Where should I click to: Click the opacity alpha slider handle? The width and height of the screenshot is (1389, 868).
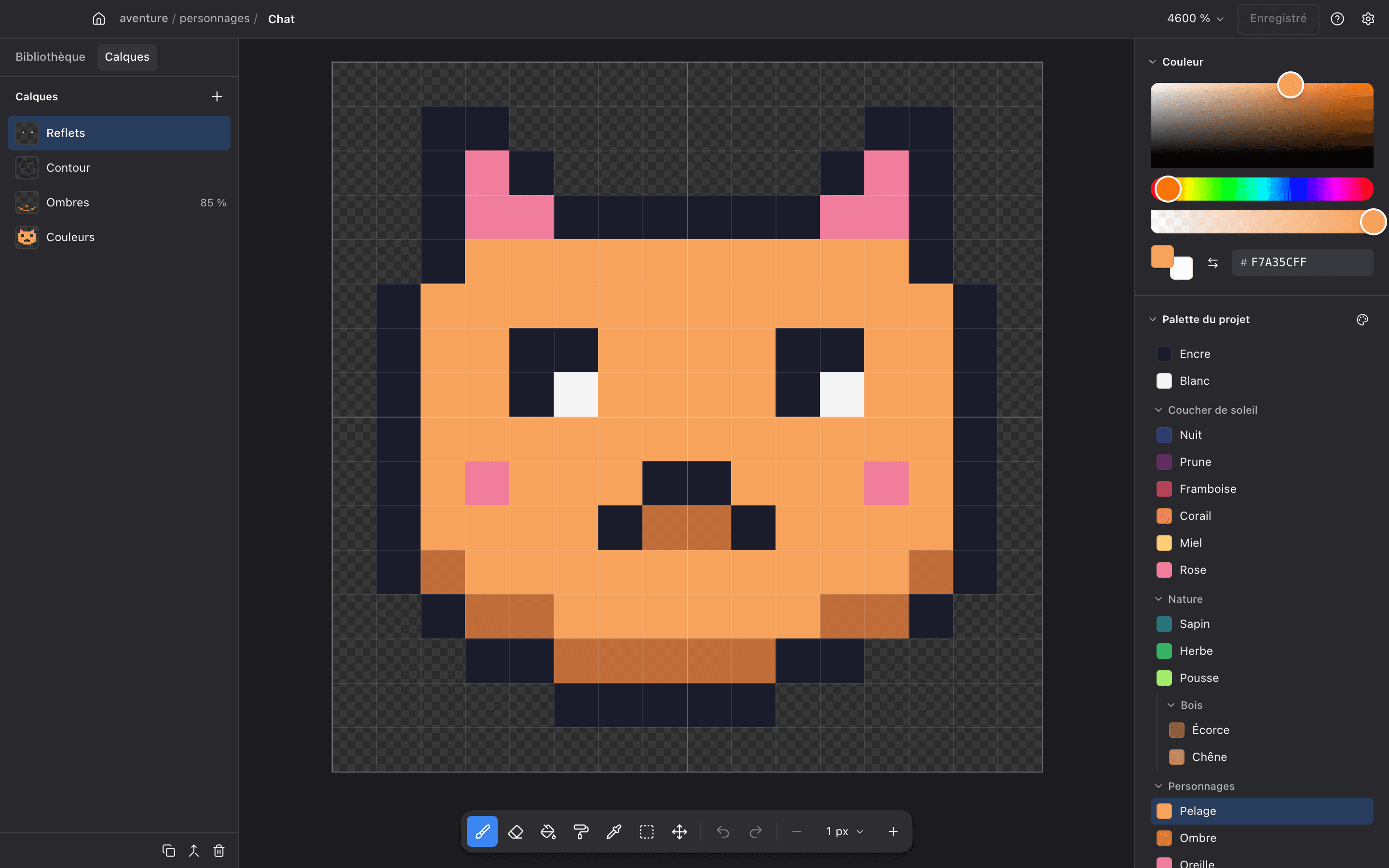pyautogui.click(x=1374, y=222)
